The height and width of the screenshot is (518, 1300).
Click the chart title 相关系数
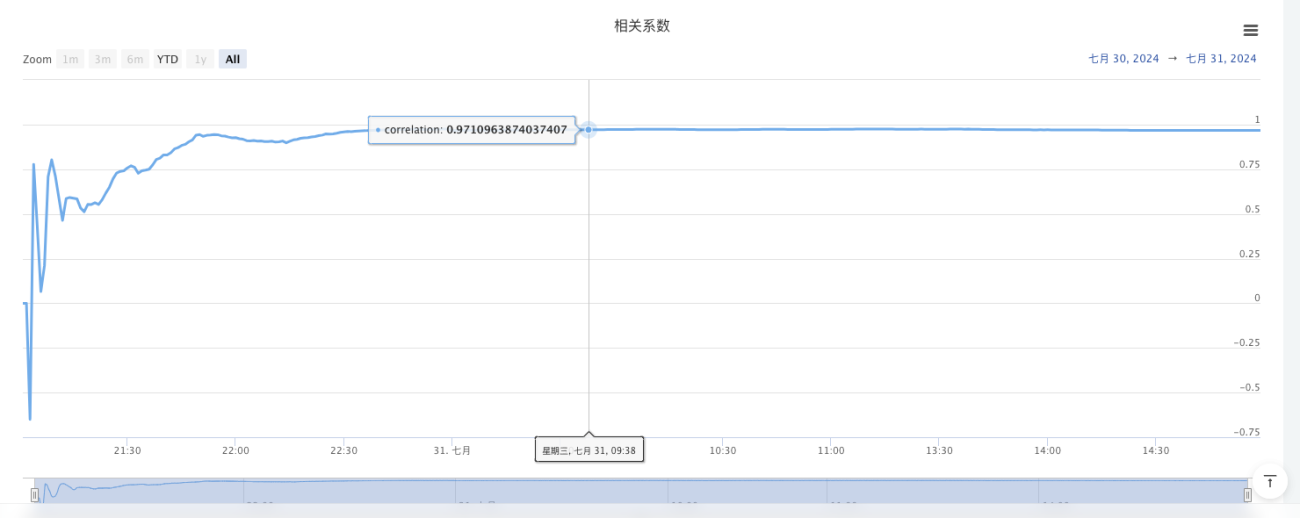(642, 26)
